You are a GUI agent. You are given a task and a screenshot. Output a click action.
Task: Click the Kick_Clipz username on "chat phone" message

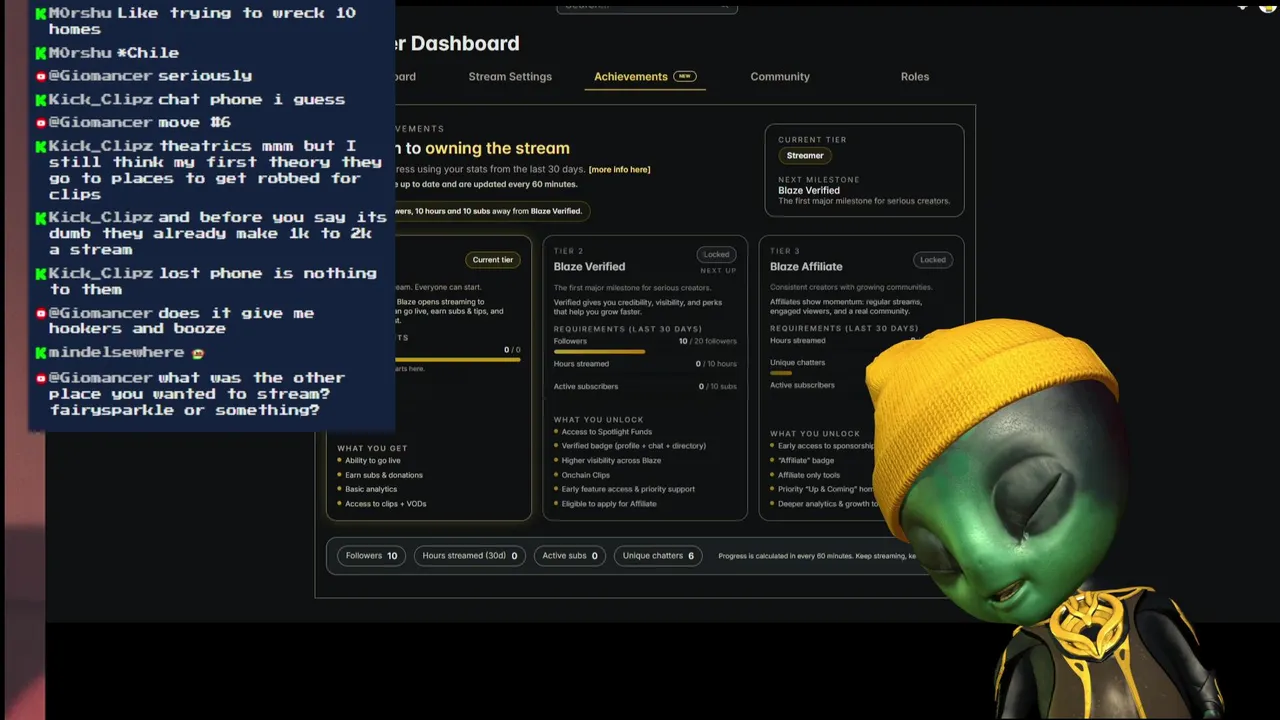(x=101, y=100)
